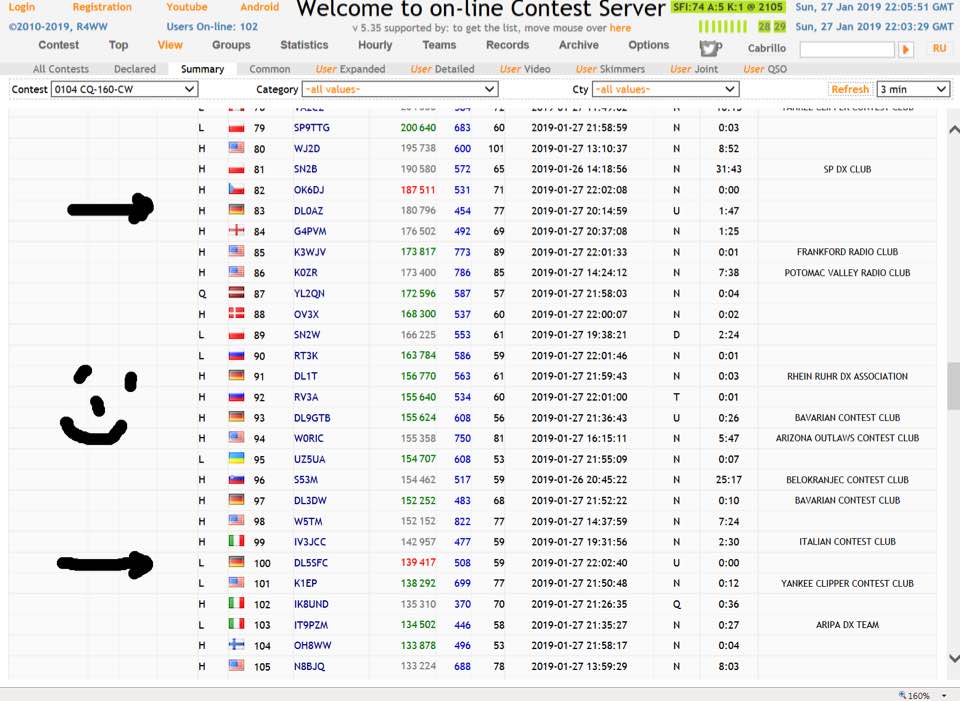
Task: Switch language with the RU button
Action: point(939,48)
